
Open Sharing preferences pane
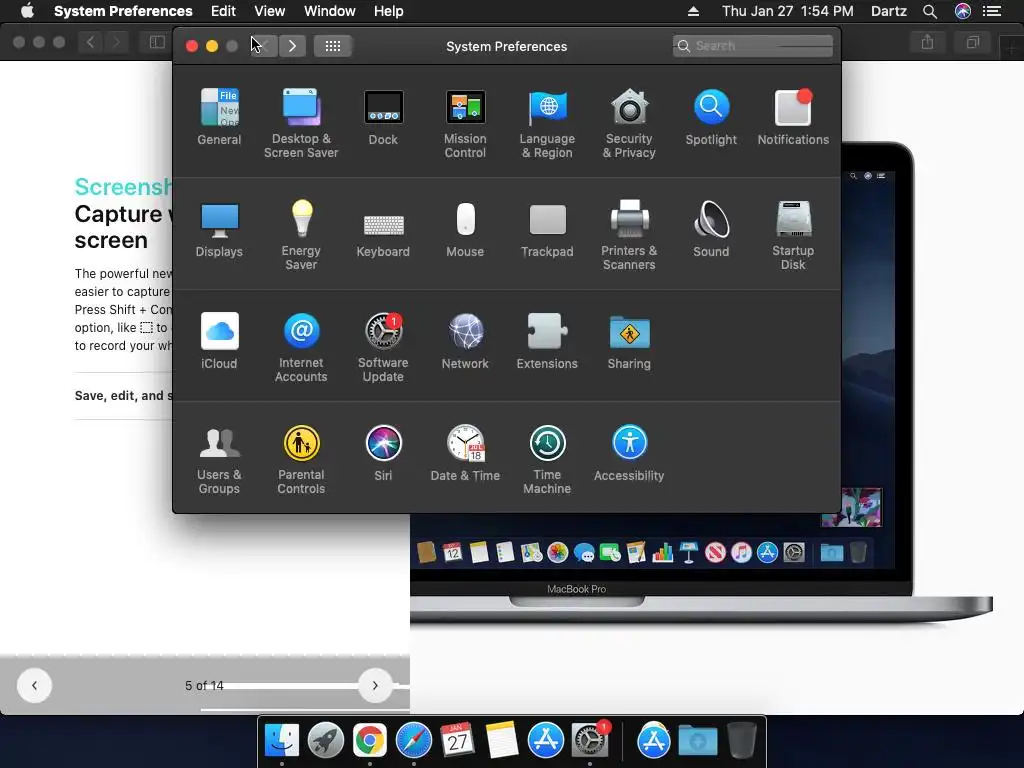coord(629,342)
